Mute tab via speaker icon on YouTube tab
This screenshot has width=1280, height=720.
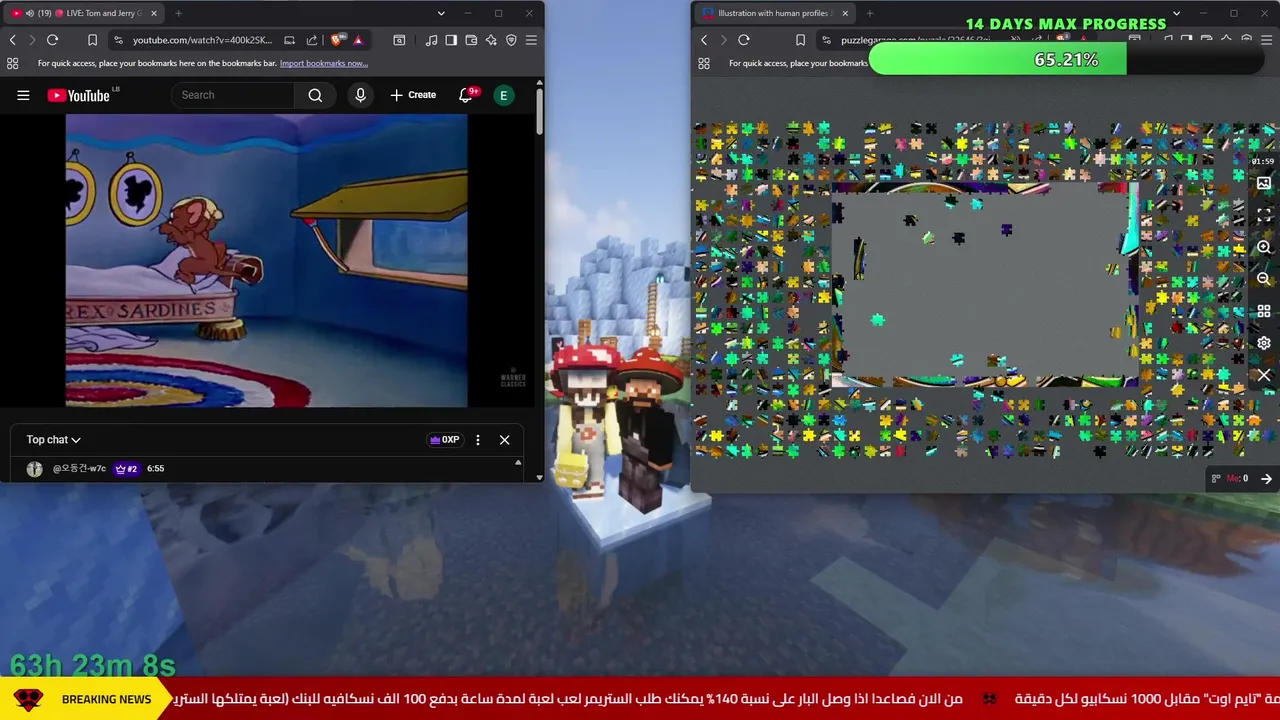30,13
